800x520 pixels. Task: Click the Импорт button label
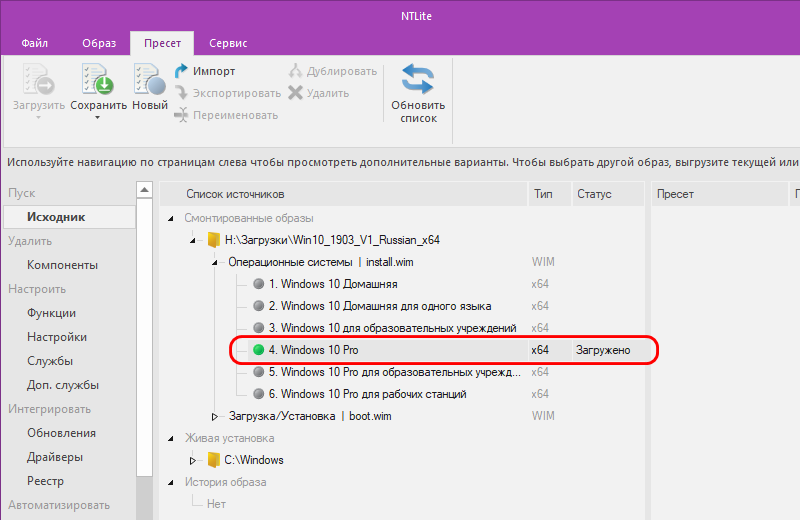pyautogui.click(x=214, y=71)
